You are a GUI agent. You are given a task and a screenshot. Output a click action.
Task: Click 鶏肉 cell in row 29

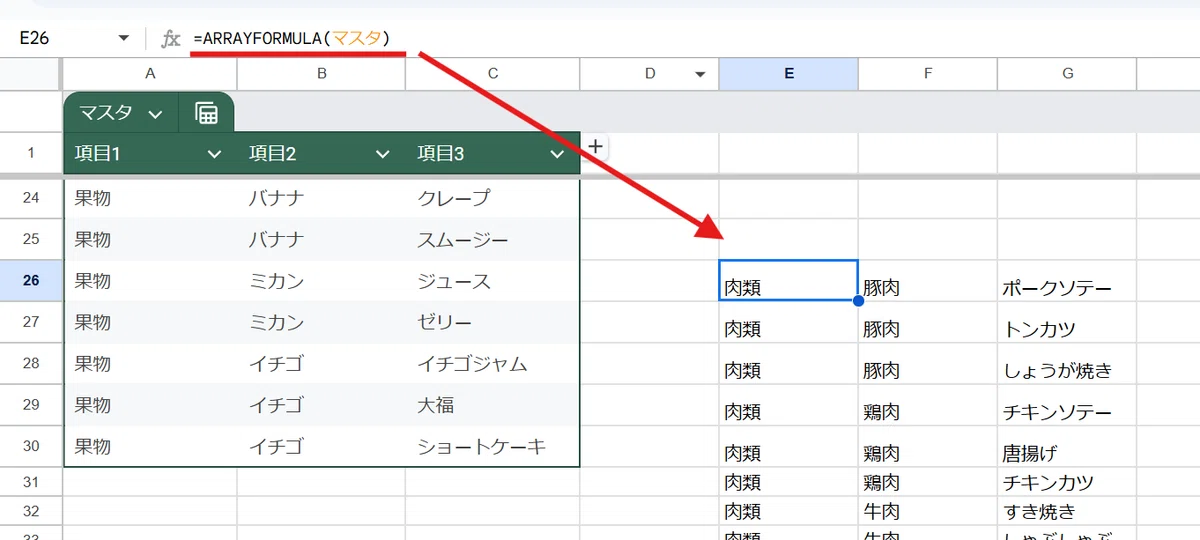[927, 405]
